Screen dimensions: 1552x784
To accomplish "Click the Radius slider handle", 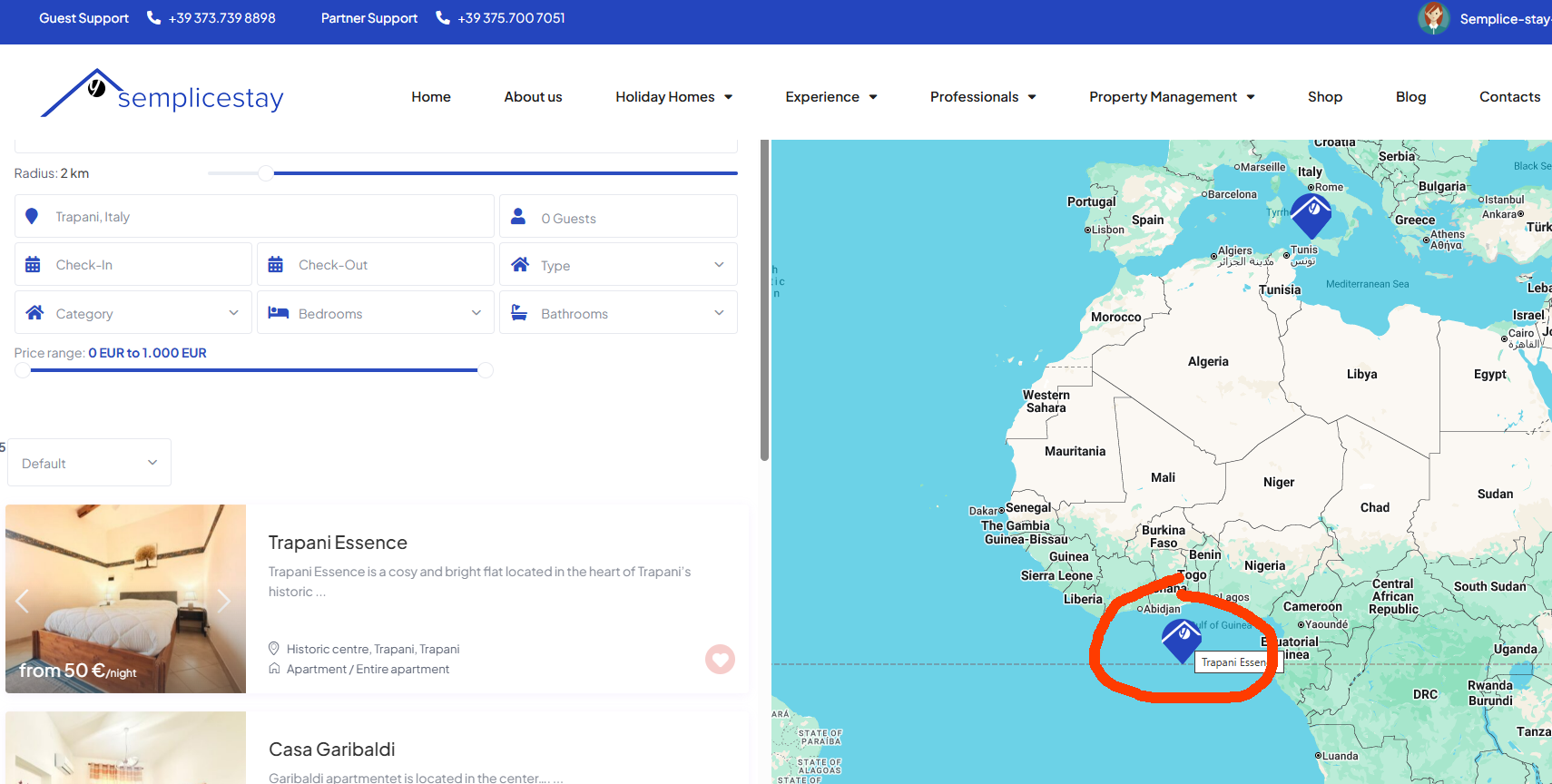I will (266, 173).
